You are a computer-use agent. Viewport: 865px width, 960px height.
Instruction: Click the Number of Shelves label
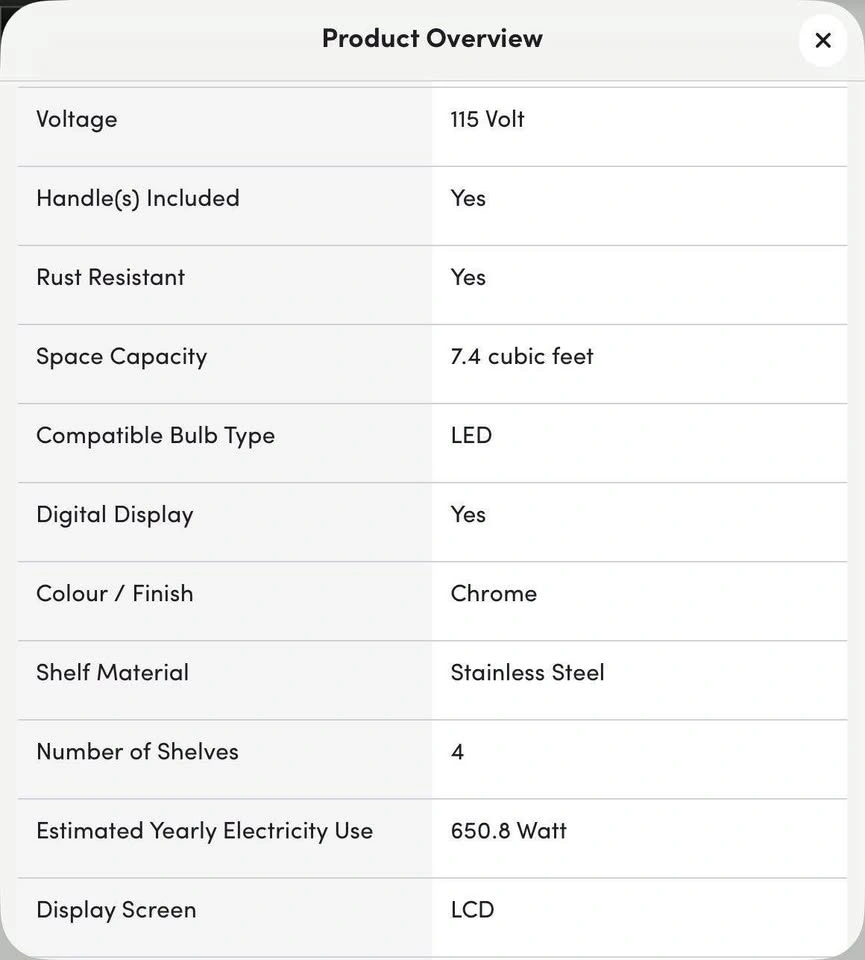click(x=137, y=751)
